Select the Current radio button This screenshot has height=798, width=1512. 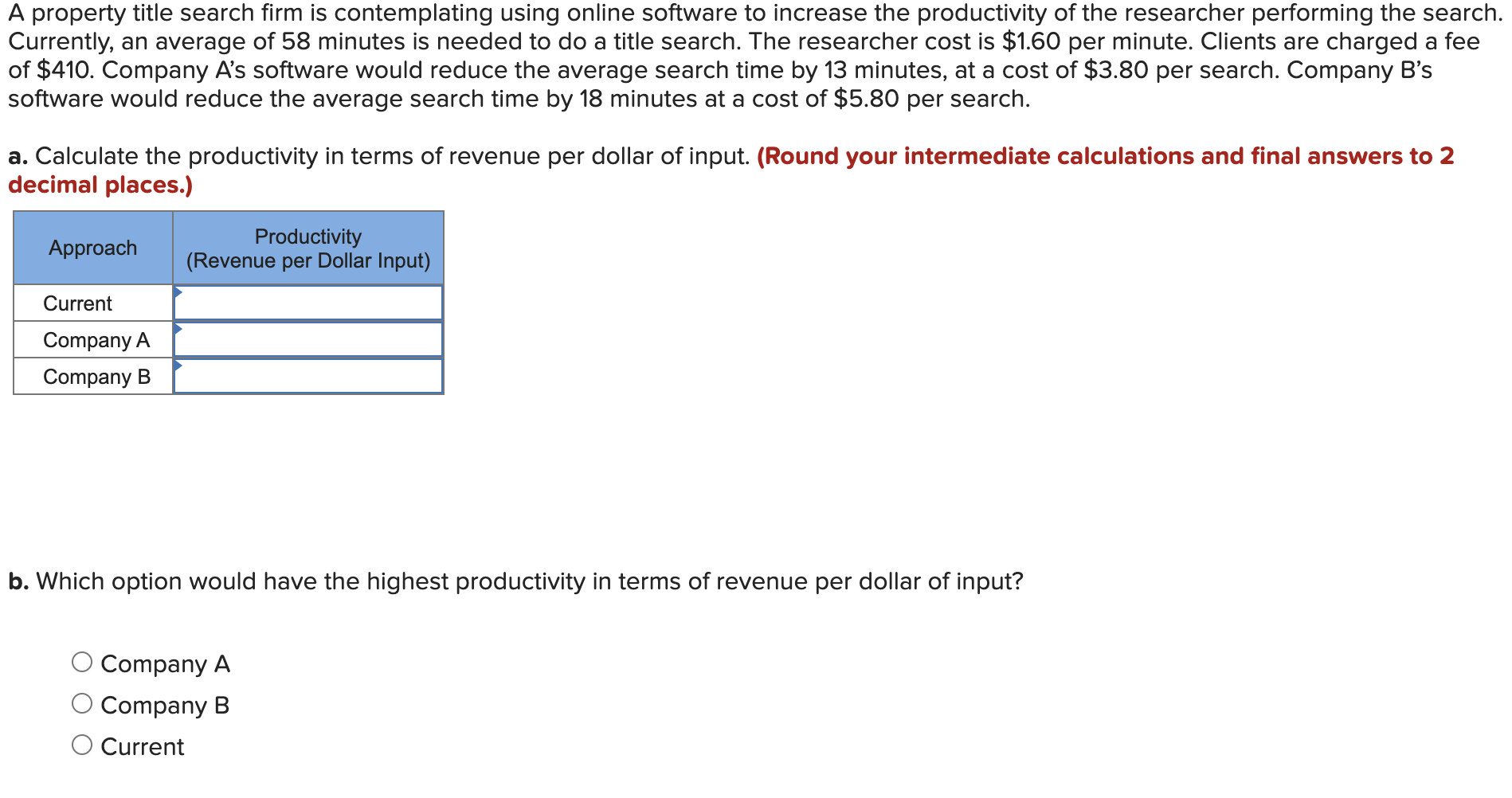click(82, 745)
